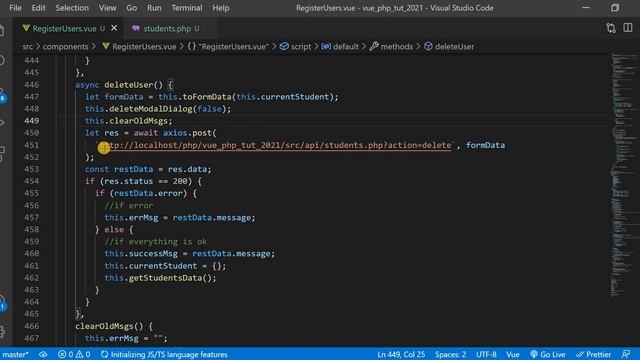Click the //if everything is ok comment

click(x=156, y=242)
